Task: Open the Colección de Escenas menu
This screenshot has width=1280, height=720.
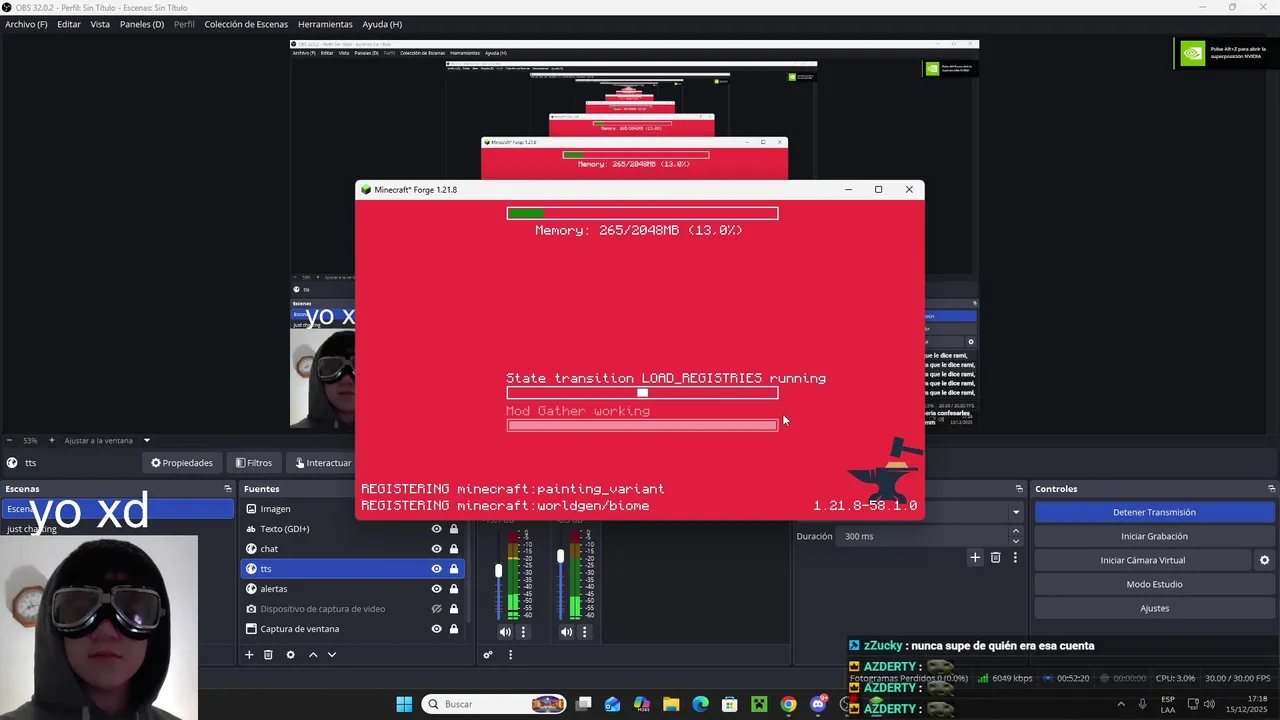Action: [x=246, y=24]
